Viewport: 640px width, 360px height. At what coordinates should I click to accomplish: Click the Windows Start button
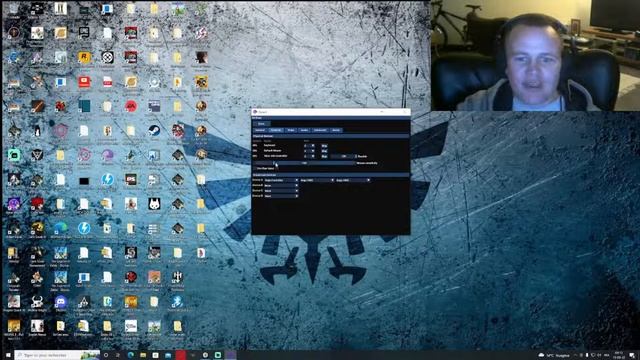click(7, 355)
